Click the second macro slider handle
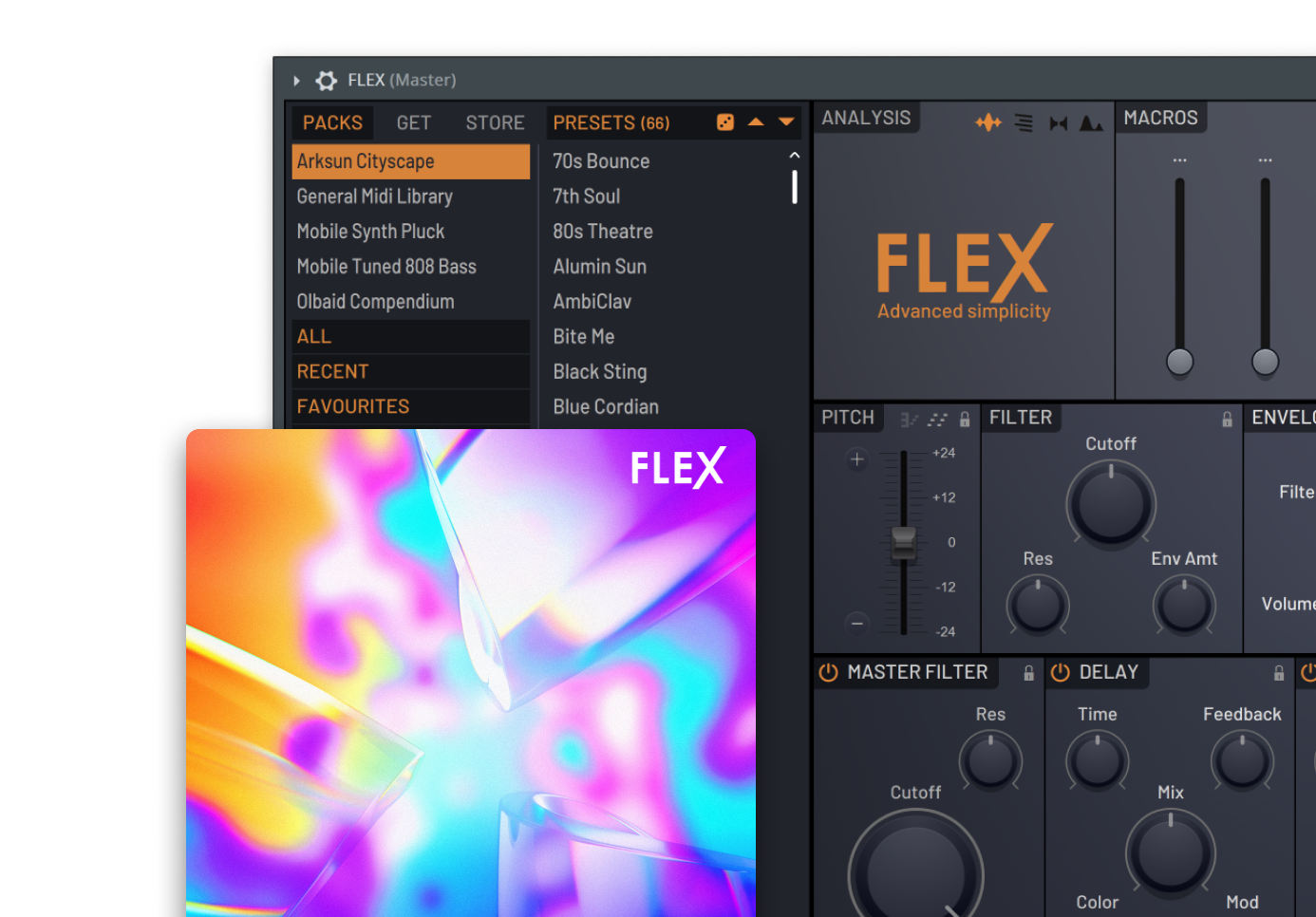 click(1266, 362)
